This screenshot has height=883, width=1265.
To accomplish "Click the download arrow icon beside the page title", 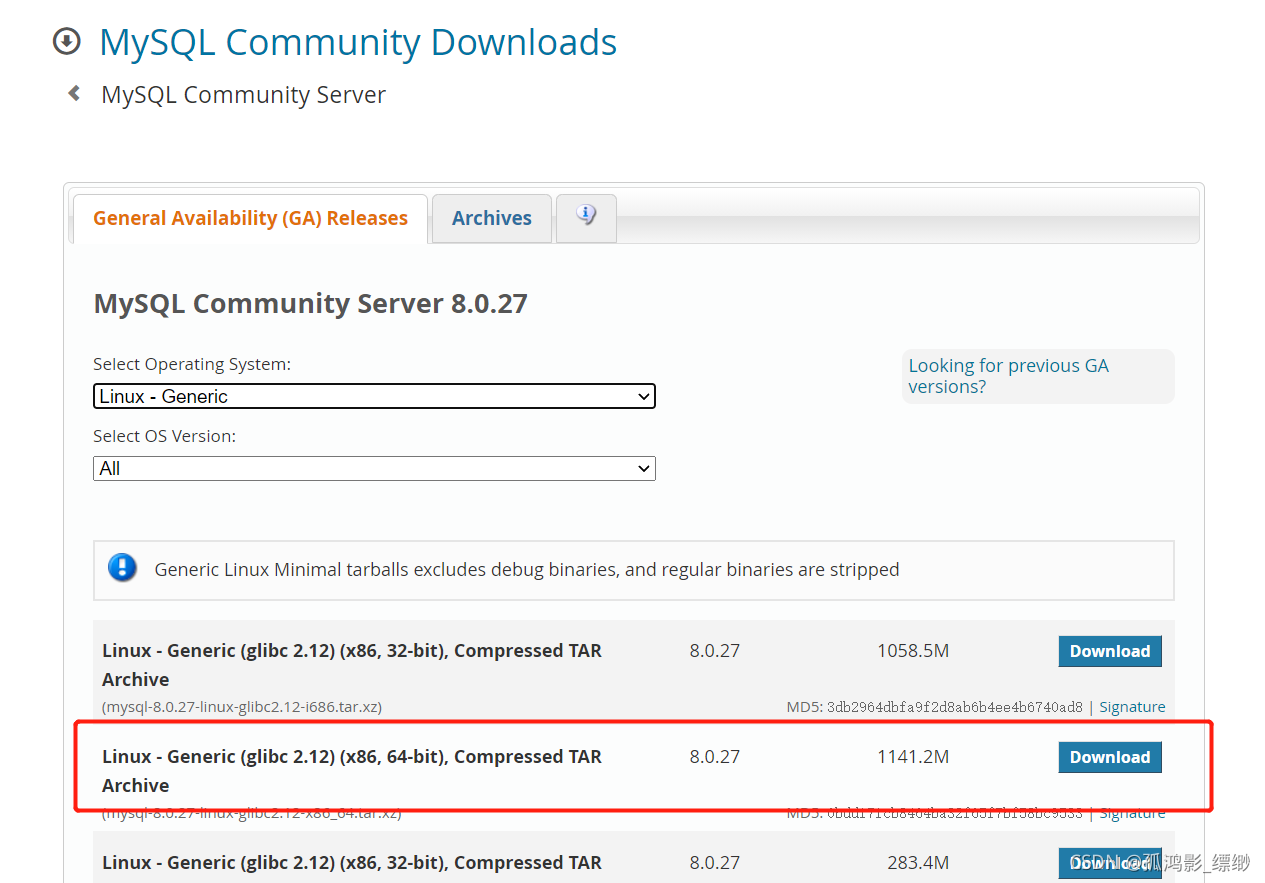I will tap(66, 41).
